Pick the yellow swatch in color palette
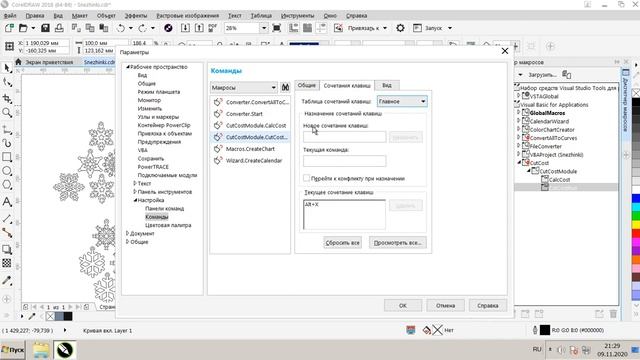 click(636, 224)
